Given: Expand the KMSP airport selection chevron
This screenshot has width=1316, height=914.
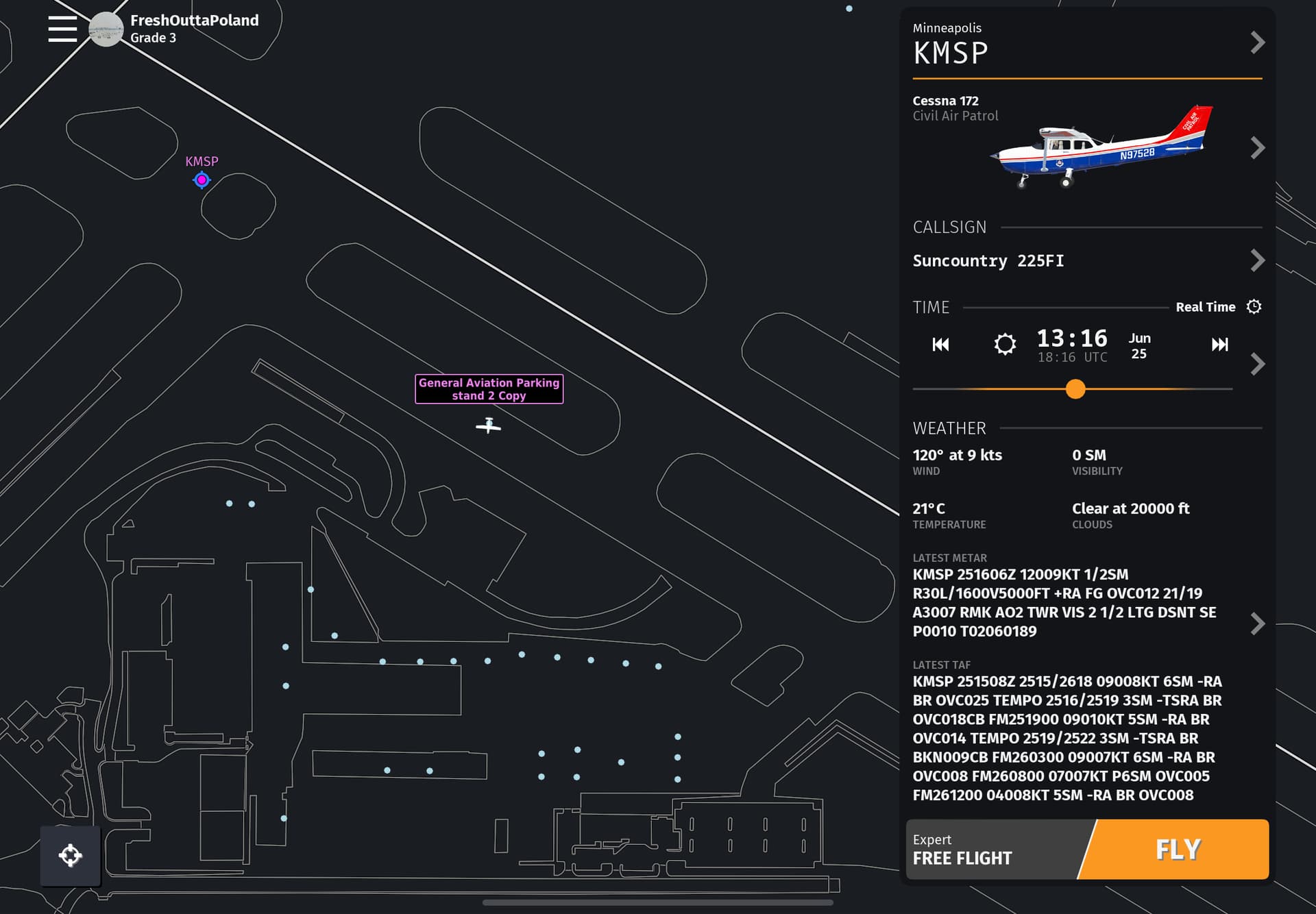Looking at the screenshot, I should tap(1257, 42).
